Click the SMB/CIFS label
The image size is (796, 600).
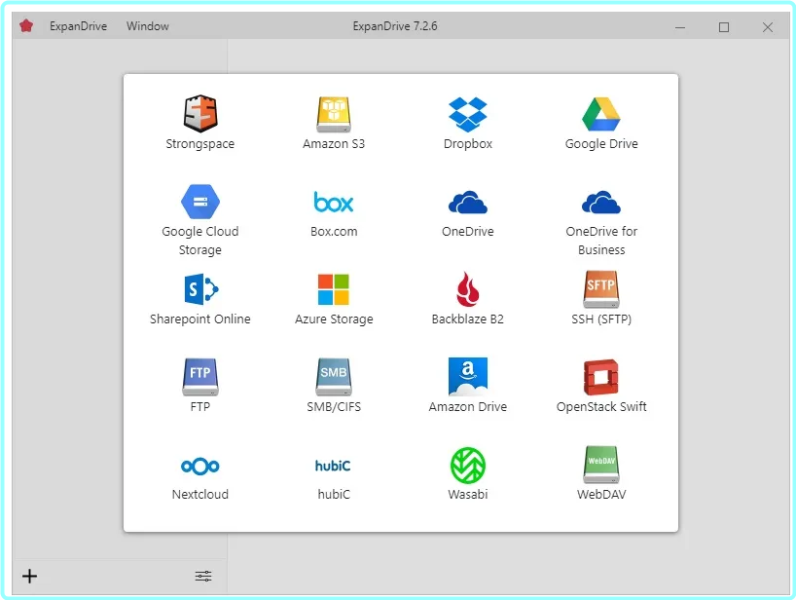click(334, 407)
